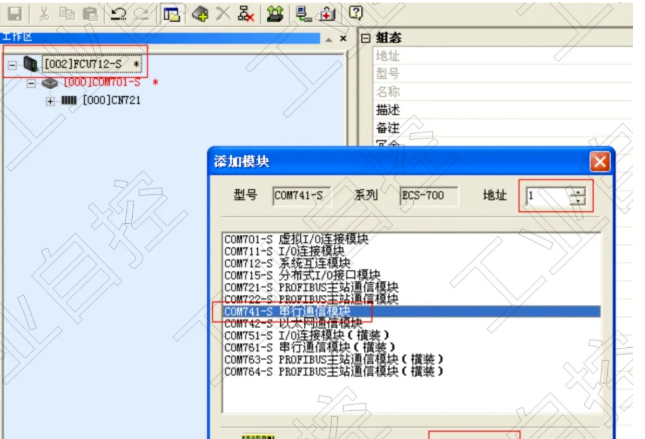Collapse the 组态 property group

click(365, 39)
